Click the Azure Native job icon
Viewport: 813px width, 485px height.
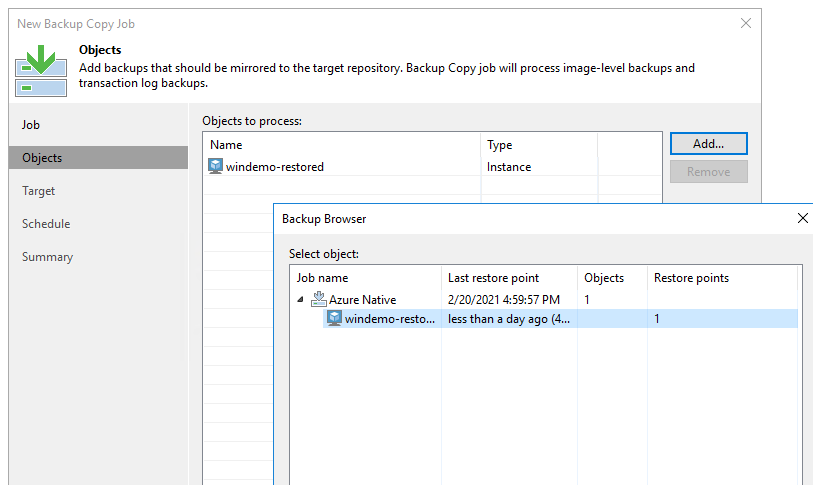point(319,299)
